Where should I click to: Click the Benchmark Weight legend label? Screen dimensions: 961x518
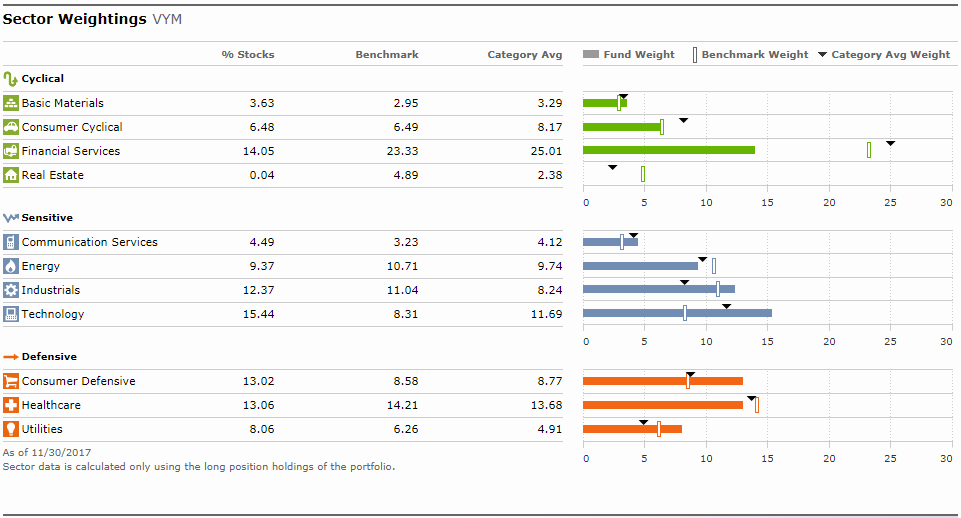pyautogui.click(x=755, y=55)
